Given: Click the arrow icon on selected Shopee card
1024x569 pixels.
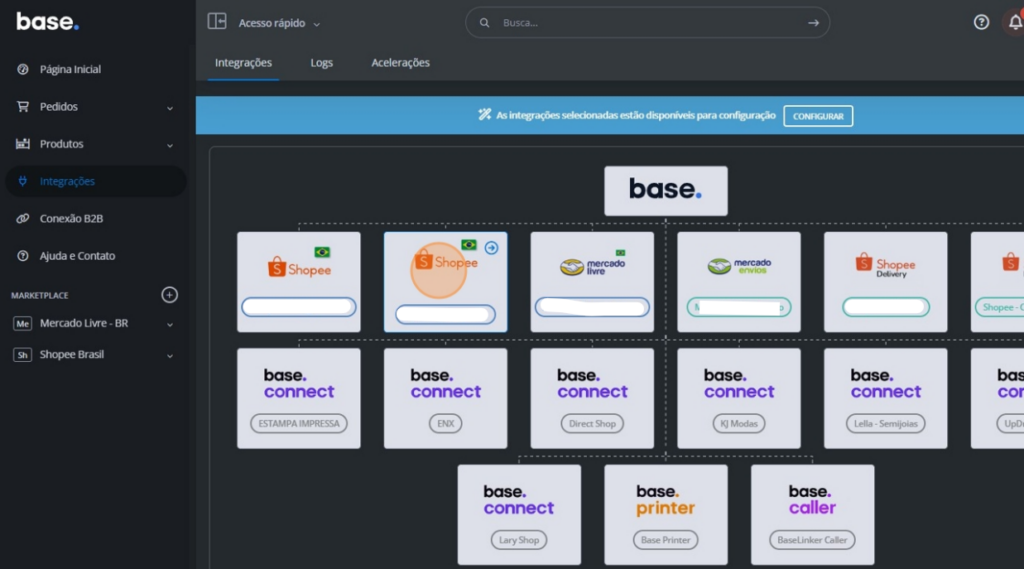Looking at the screenshot, I should click(491, 247).
